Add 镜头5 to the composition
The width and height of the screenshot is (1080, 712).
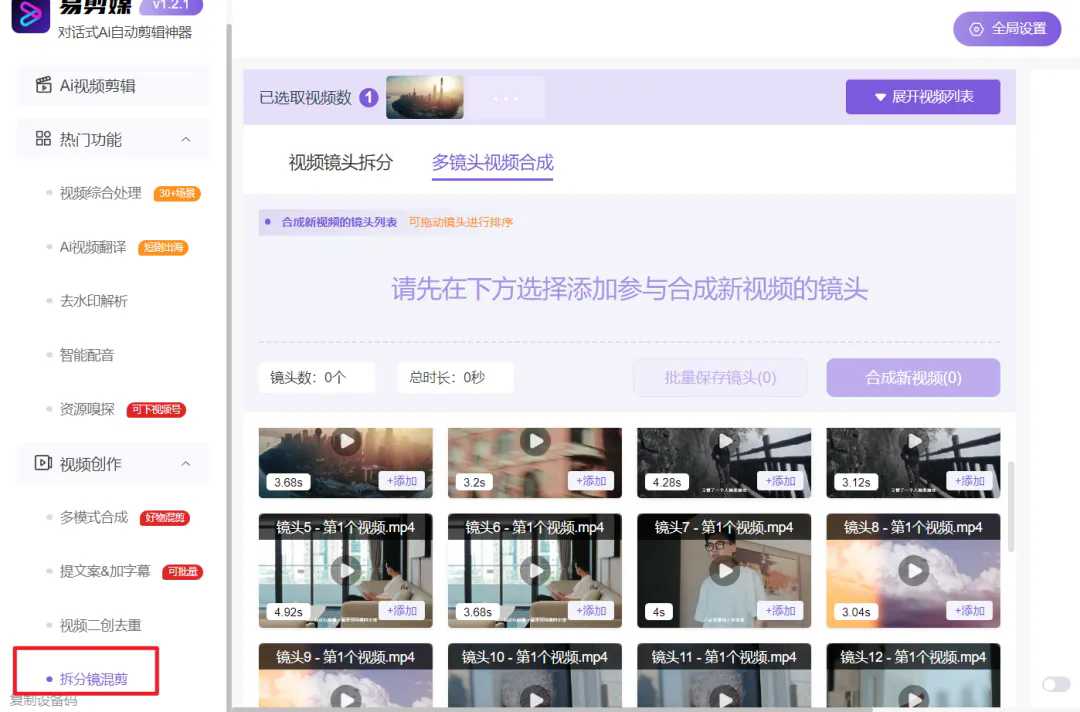point(402,611)
